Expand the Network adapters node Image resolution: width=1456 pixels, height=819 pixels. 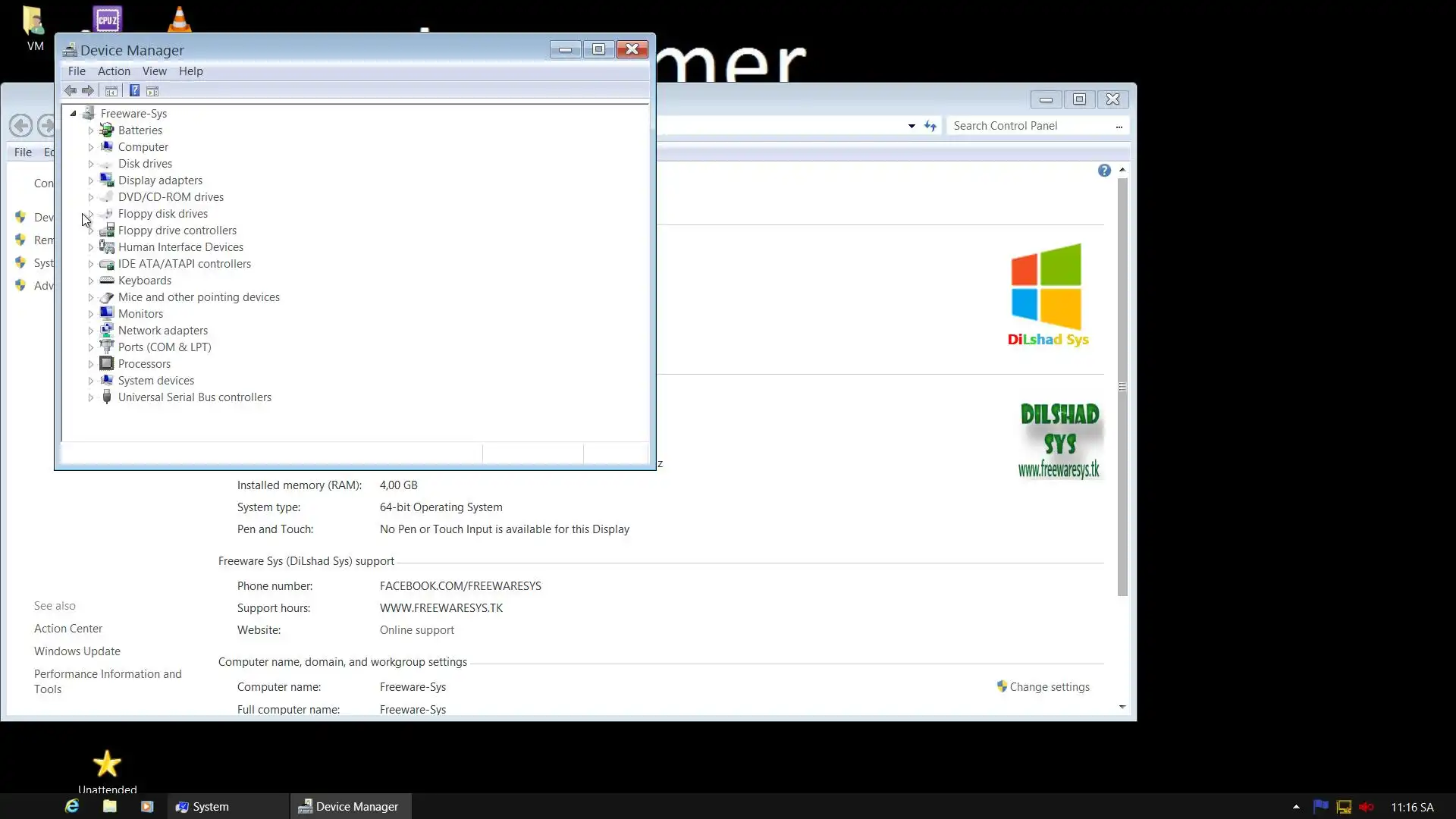click(91, 331)
